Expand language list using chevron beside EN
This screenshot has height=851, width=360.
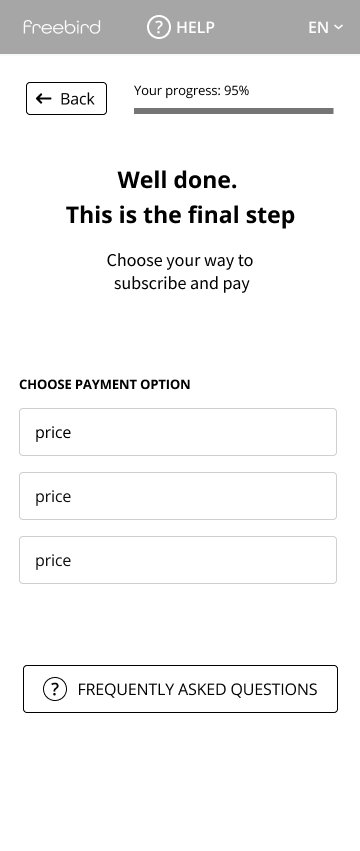338,27
